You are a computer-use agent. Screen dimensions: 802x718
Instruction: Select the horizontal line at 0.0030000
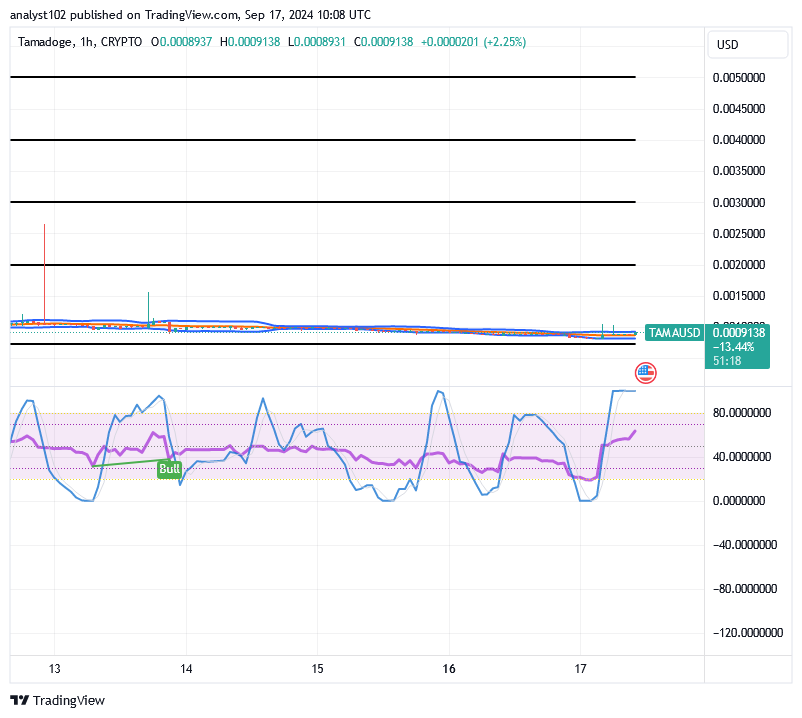click(x=322, y=202)
